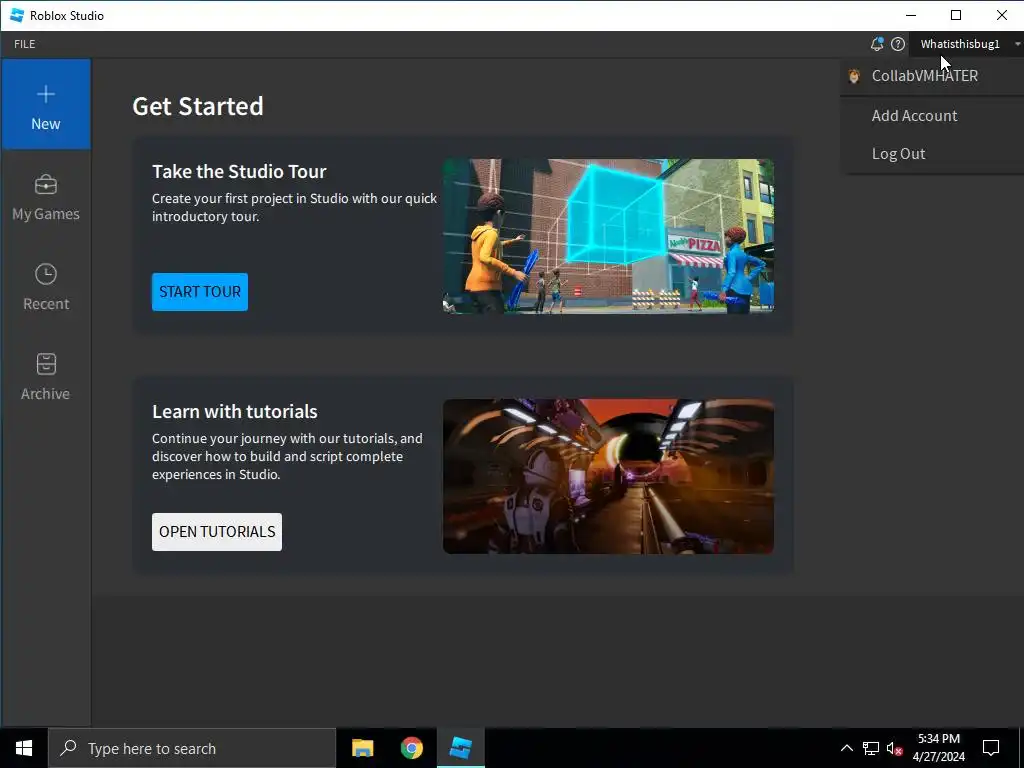
Task: Click the Take the Studio Tour heading
Action: (239, 171)
